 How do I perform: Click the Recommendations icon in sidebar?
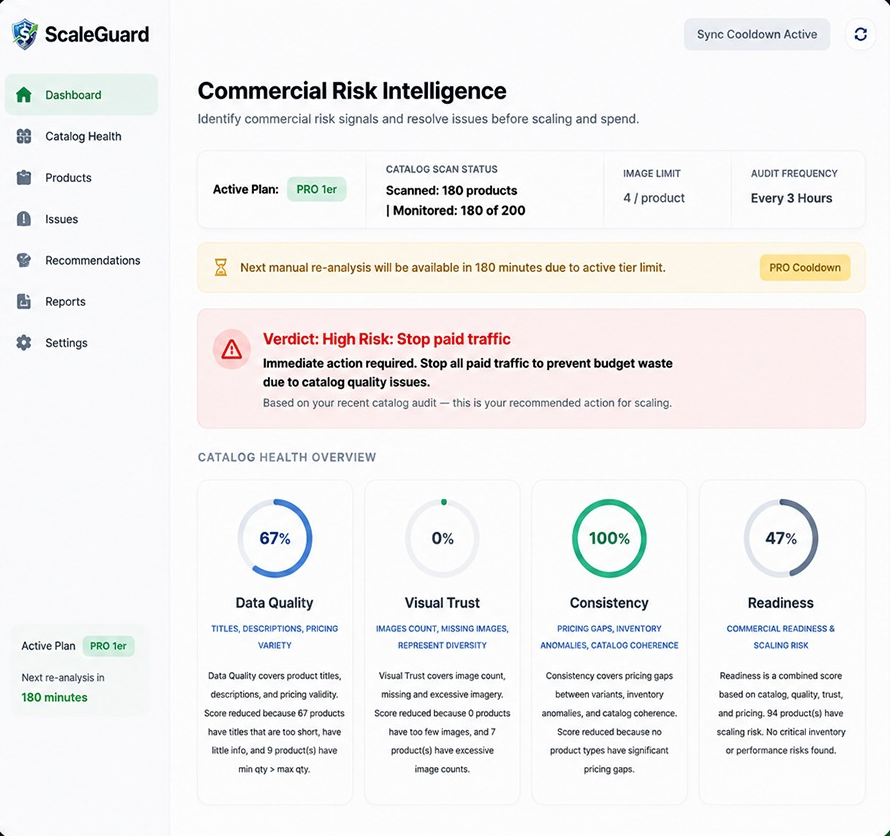(x=24, y=261)
